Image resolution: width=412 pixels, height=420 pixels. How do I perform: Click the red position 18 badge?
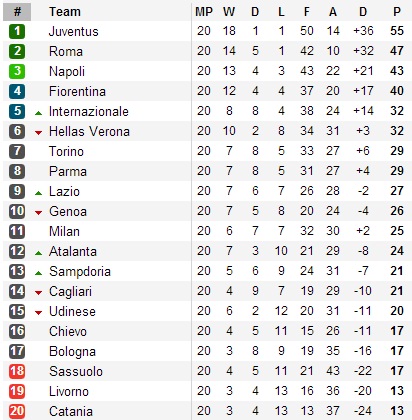[17, 371]
